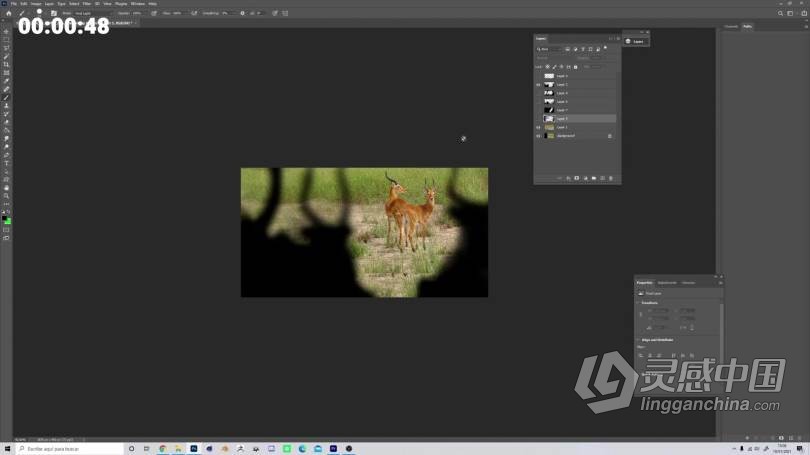Switch to the Paths tab
The image size is (810, 455).
(747, 26)
